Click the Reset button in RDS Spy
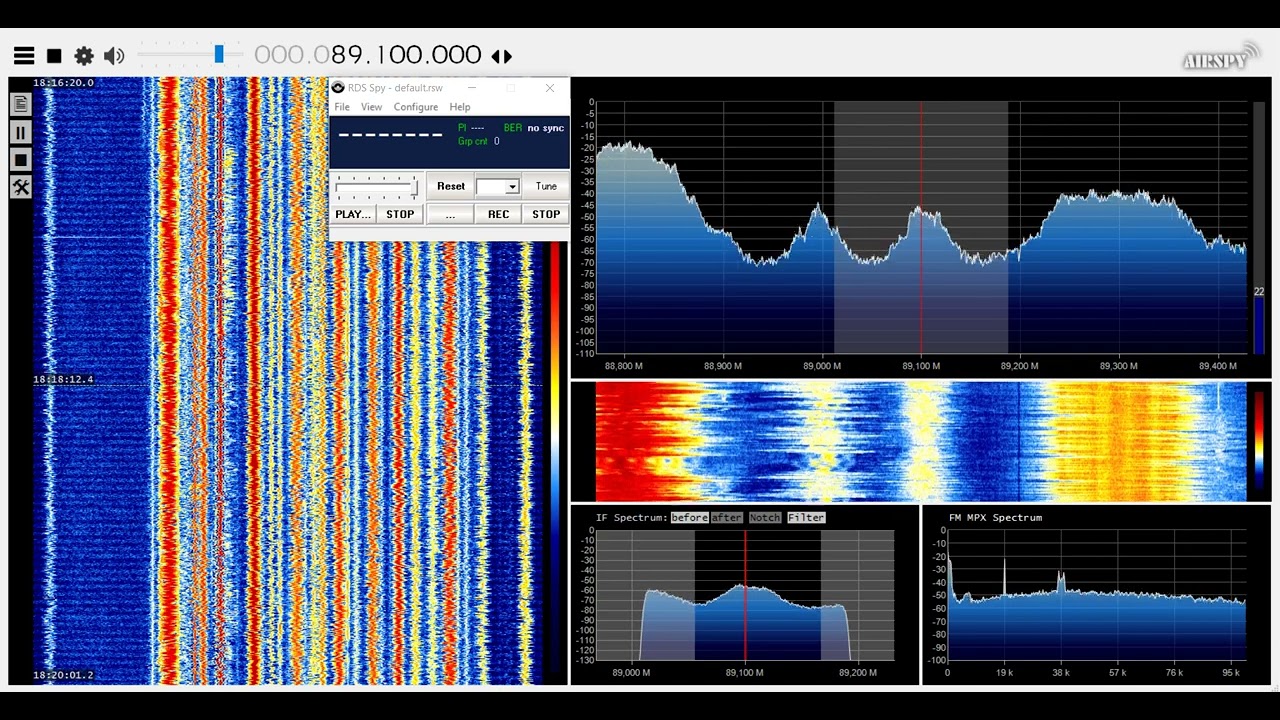The height and width of the screenshot is (720, 1280). tap(450, 186)
